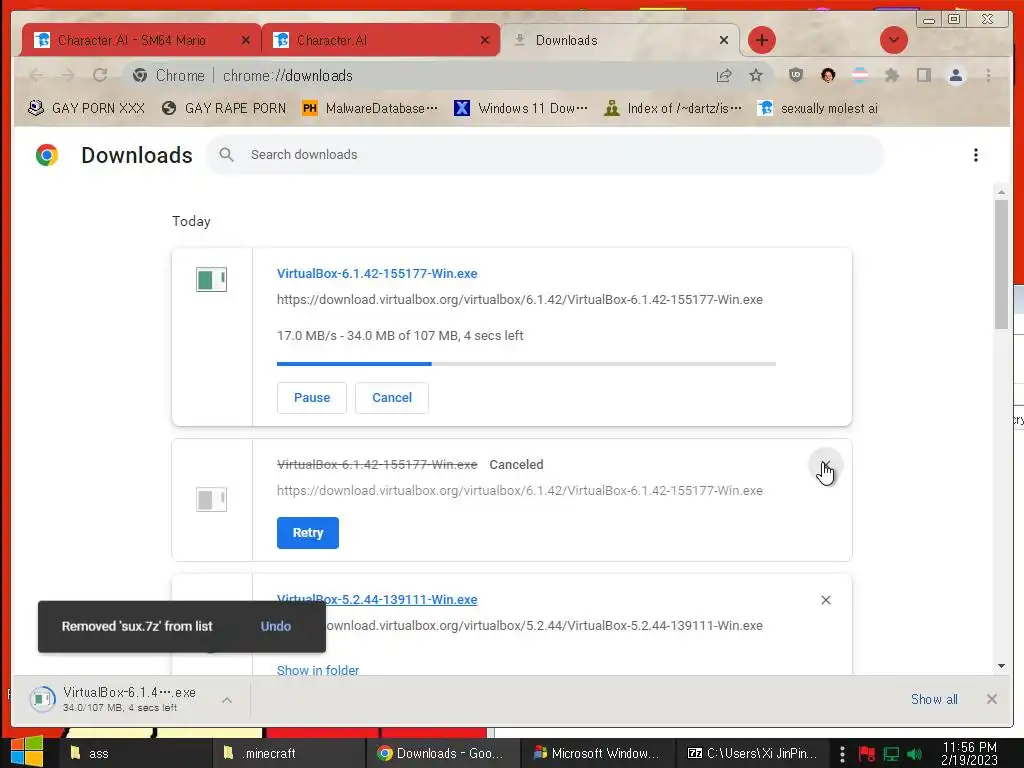1024x768 pixels.
Task: Open the Windows Start button
Action: point(26,752)
